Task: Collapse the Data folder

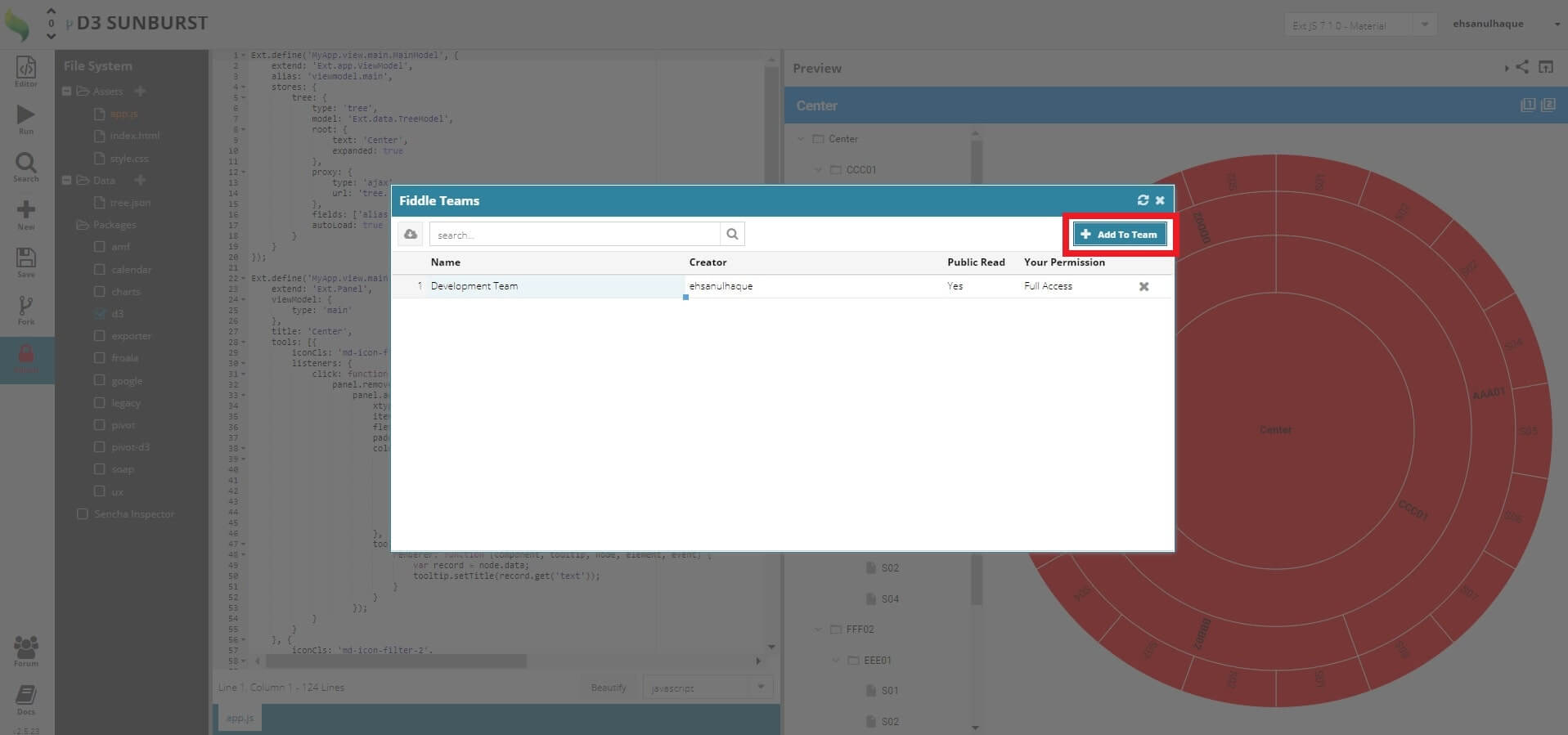Action: click(67, 180)
